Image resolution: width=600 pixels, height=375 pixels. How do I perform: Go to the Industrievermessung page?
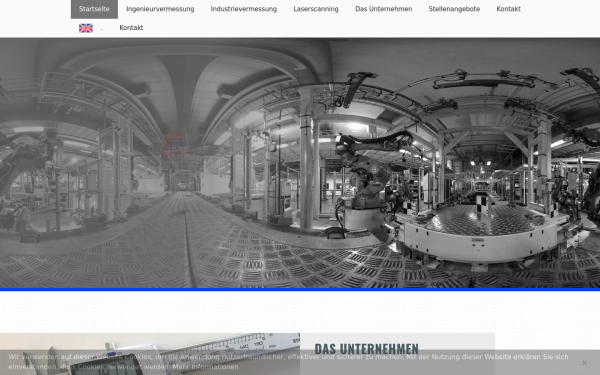pos(243,9)
